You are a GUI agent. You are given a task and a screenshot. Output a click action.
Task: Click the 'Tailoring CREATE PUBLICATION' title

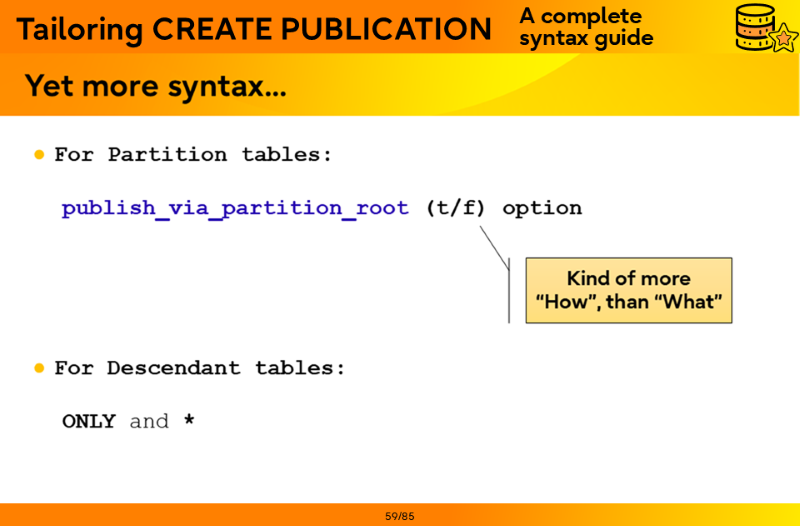coord(254,29)
